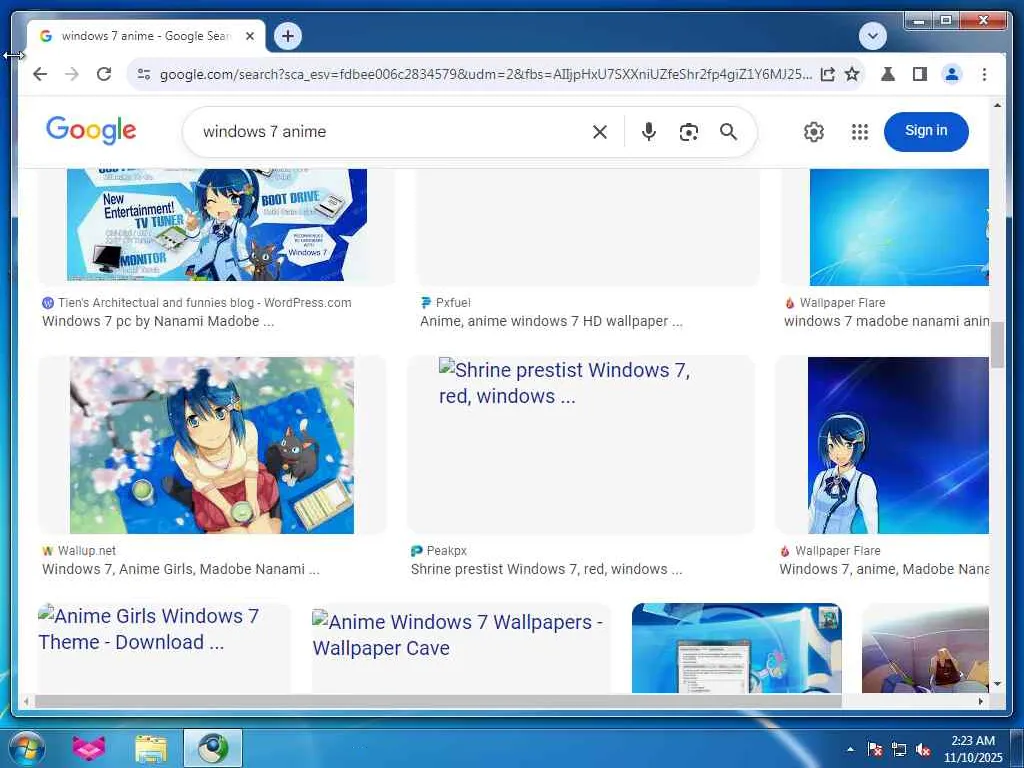This screenshot has height=768, width=1024.
Task: Open 'Anime, anime windows 7 HD wallpaper' link
Action: 551,321
